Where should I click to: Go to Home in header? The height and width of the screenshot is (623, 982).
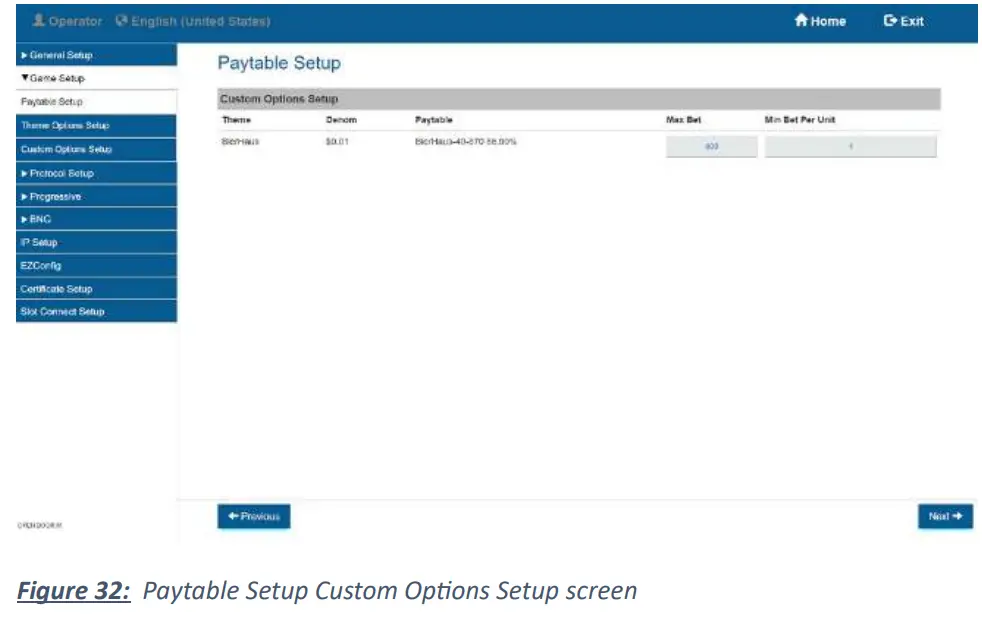coord(820,21)
